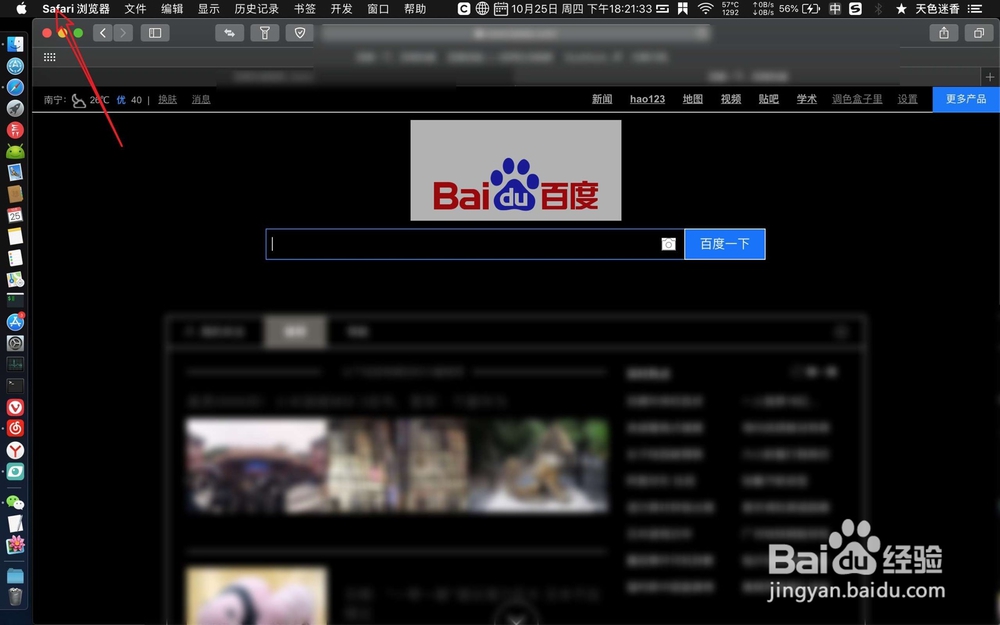Open the 地图 link
Image resolution: width=1000 pixels, height=625 pixels.
pos(693,99)
